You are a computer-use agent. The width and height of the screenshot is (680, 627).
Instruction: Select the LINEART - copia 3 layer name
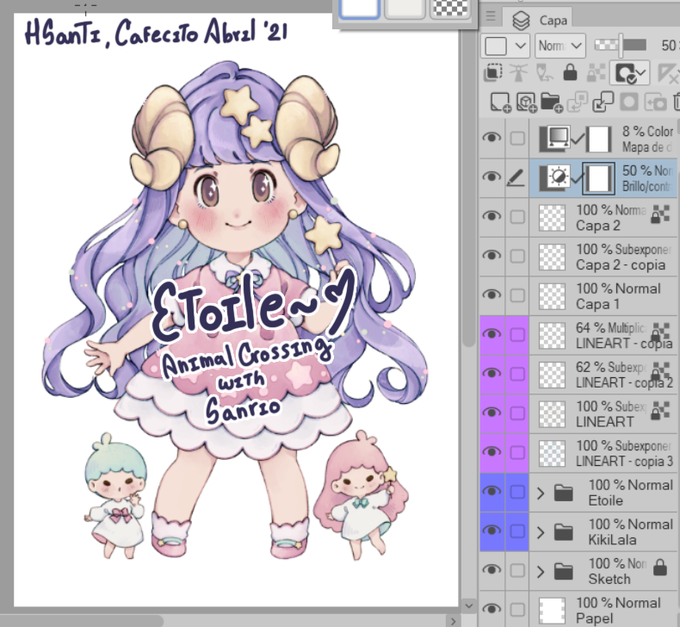click(x=624, y=461)
